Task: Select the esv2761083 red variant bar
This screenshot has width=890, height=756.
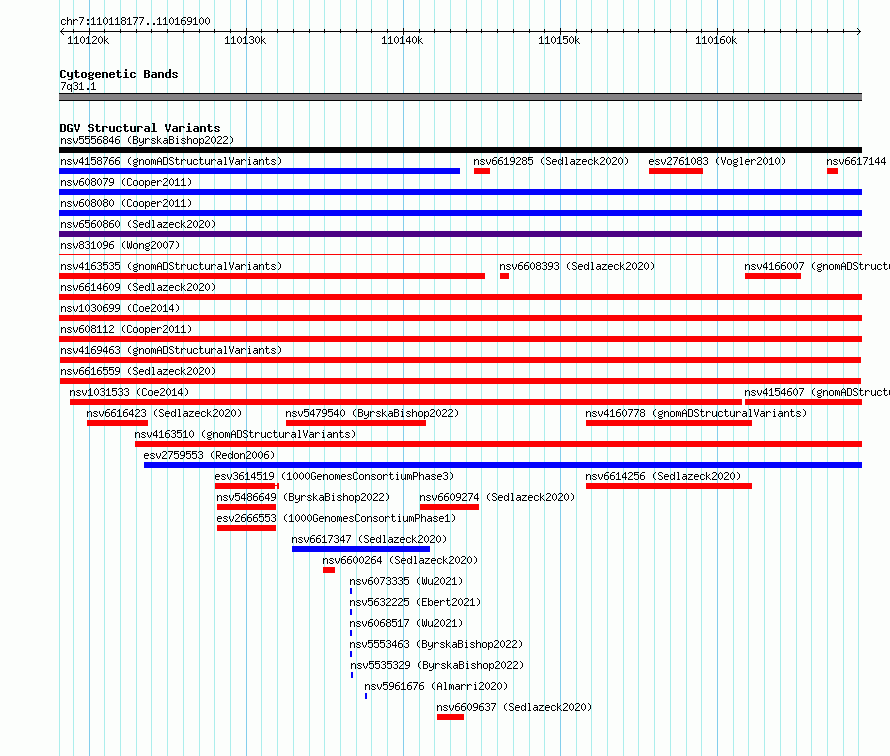Action: (x=676, y=171)
